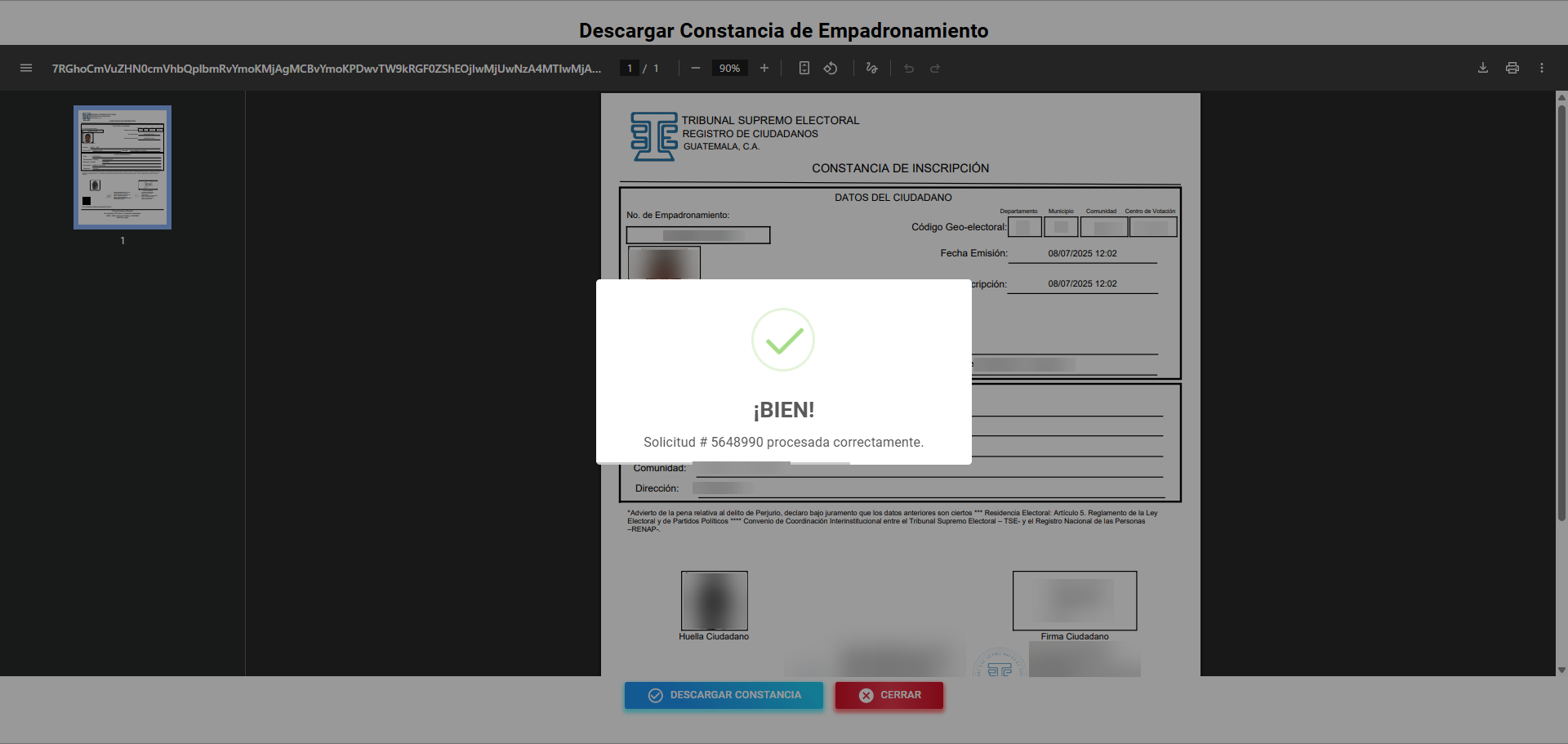
Task: Toggle the PDF sidebar menu icon
Action: click(26, 69)
